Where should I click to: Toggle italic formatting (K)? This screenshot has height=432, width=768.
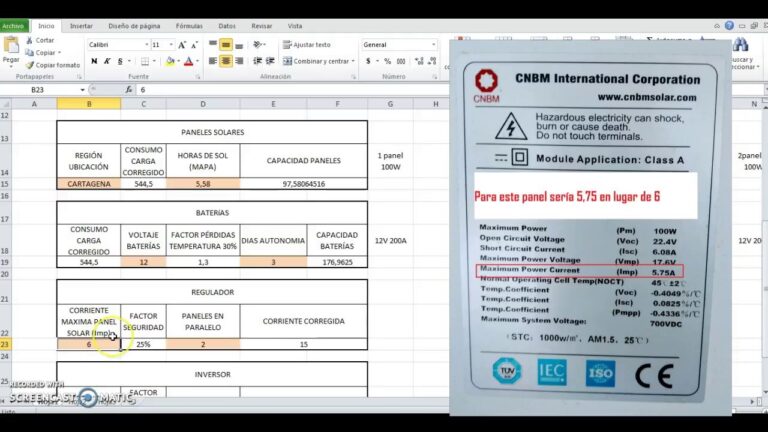[x=108, y=61]
